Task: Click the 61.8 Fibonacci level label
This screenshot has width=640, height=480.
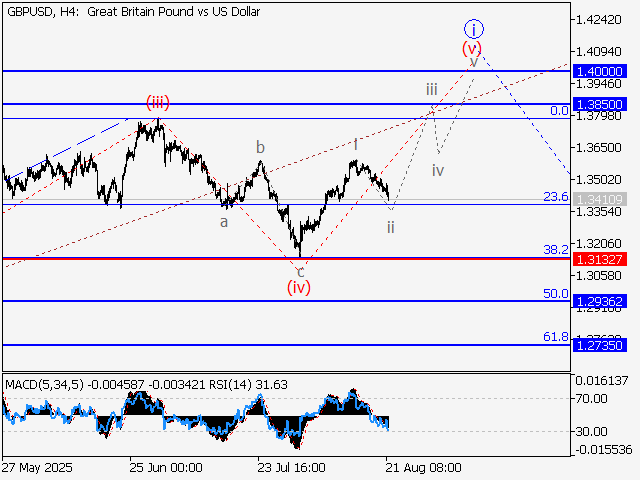Action: pyautogui.click(x=556, y=337)
